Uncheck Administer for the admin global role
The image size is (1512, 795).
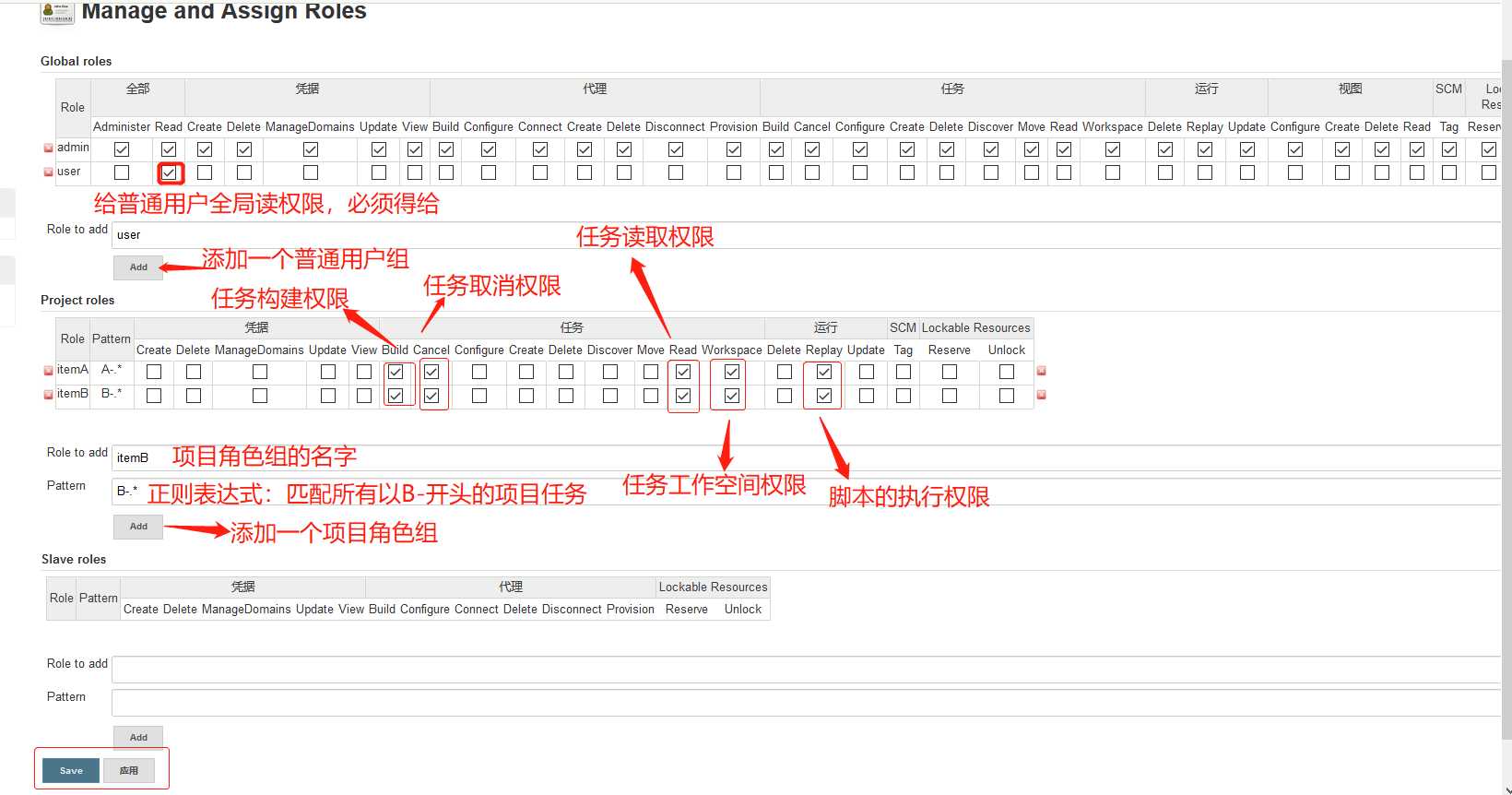(x=122, y=149)
